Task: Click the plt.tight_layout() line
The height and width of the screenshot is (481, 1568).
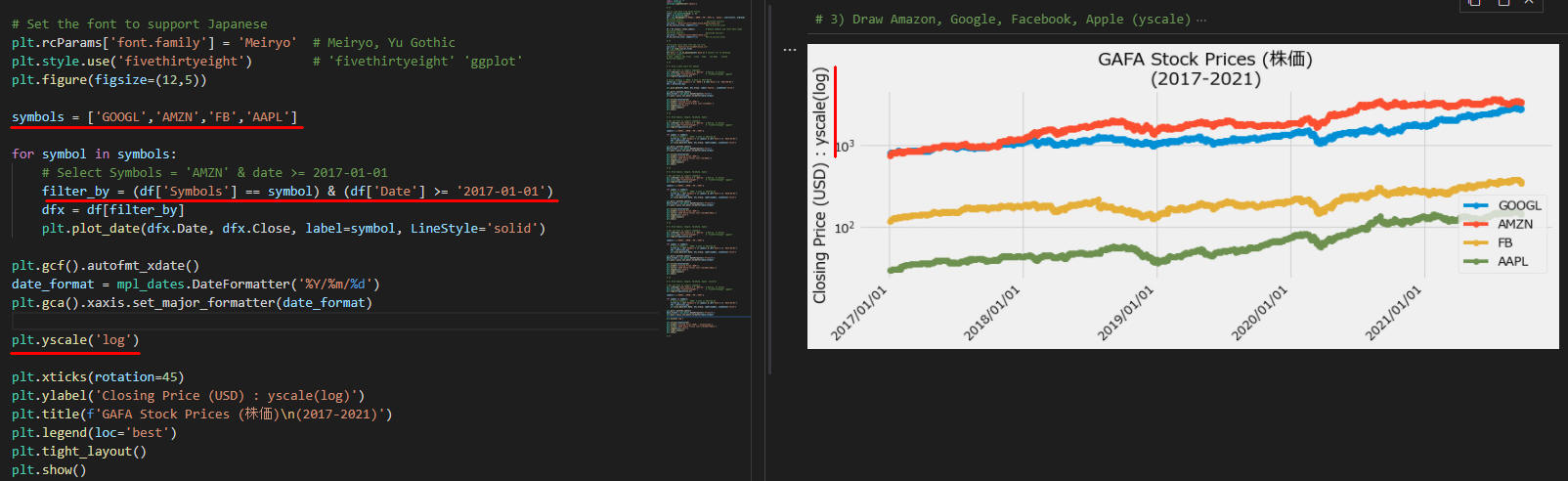Action: 79,451
